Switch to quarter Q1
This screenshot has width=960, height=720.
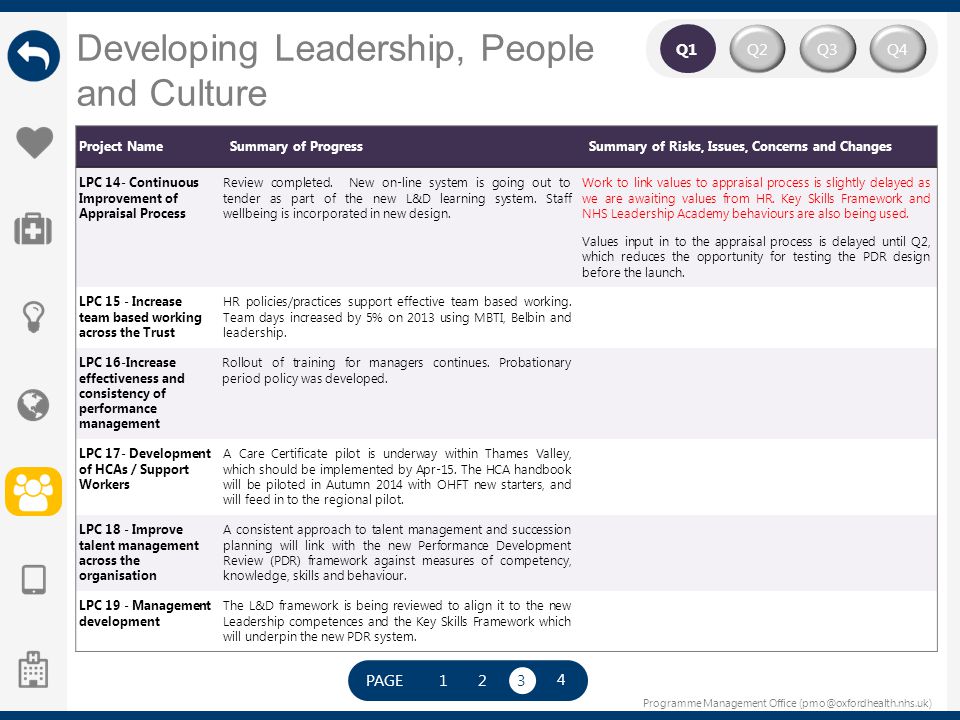click(x=687, y=49)
